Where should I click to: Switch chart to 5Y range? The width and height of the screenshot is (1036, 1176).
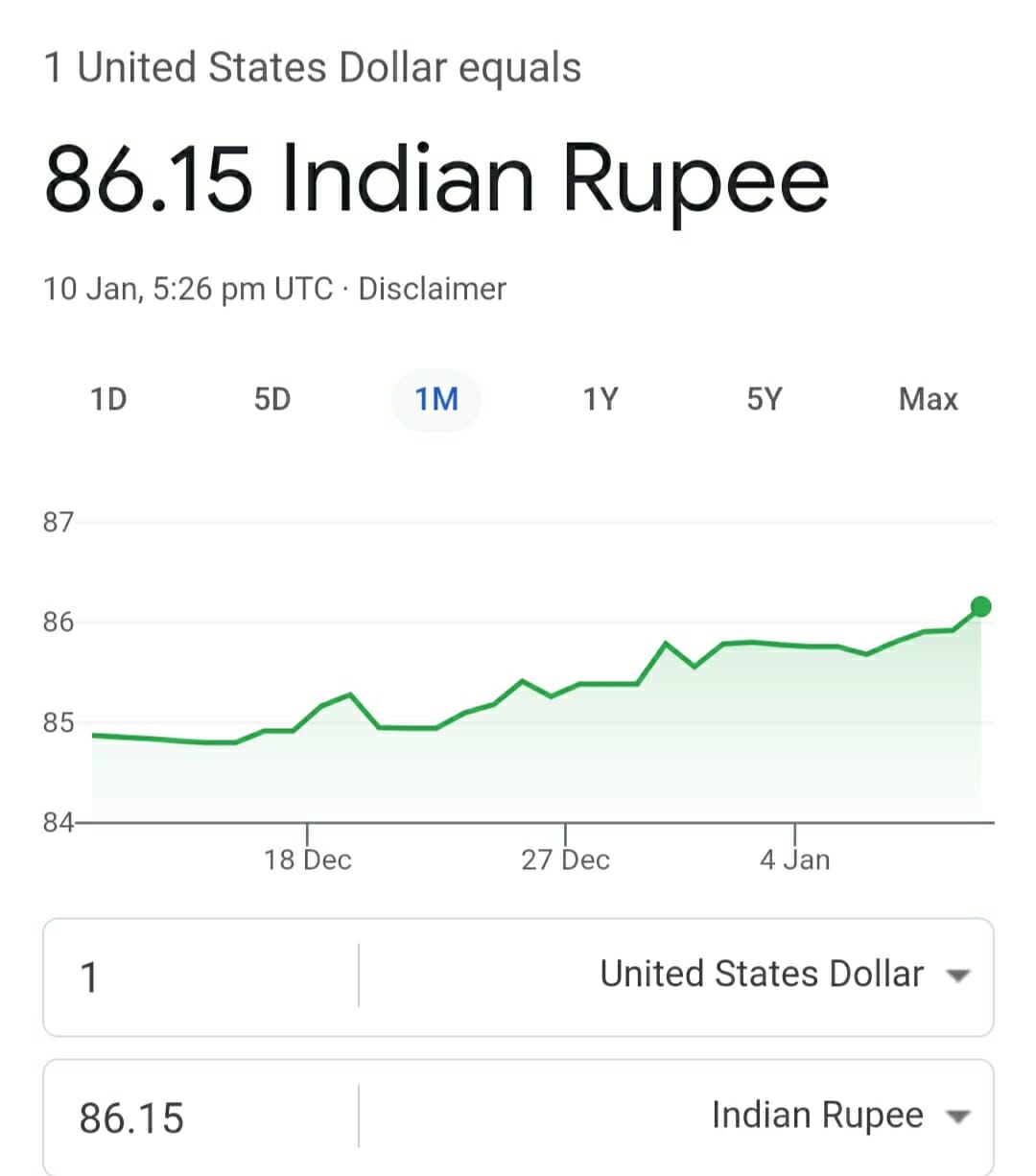pos(765,399)
